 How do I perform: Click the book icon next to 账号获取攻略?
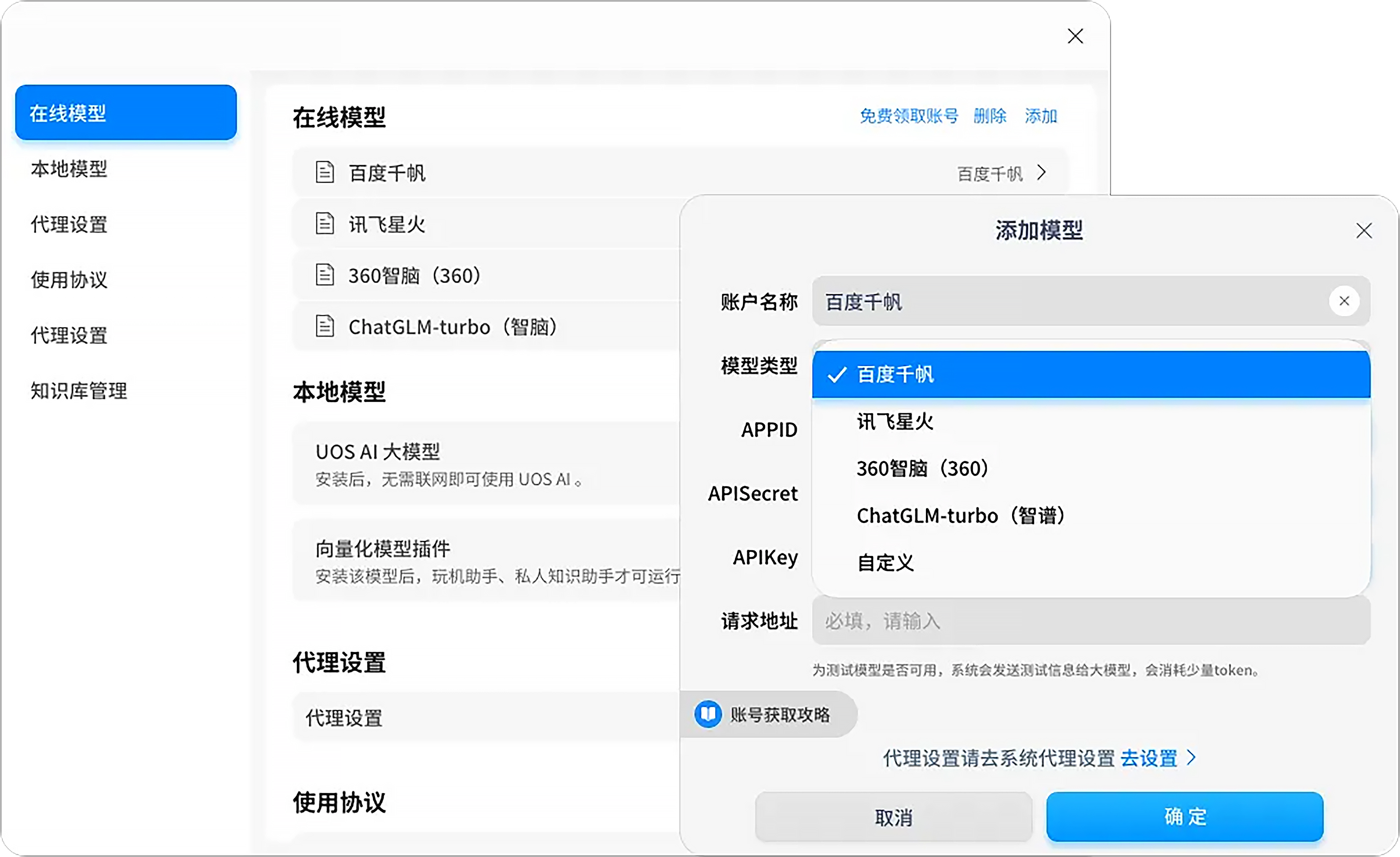708,714
